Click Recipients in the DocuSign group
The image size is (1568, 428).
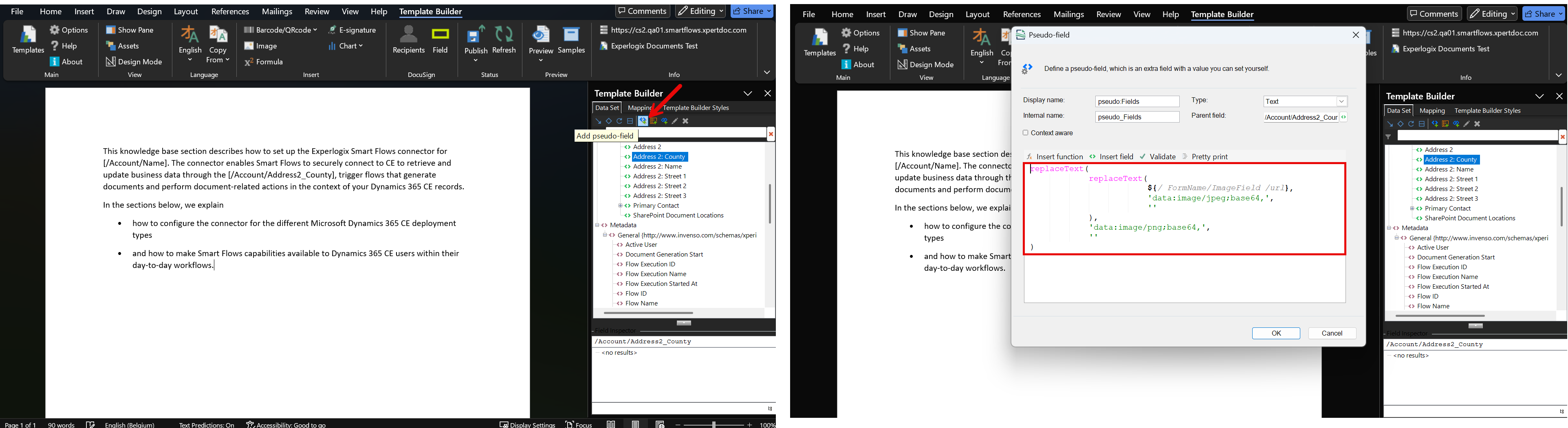point(408,40)
